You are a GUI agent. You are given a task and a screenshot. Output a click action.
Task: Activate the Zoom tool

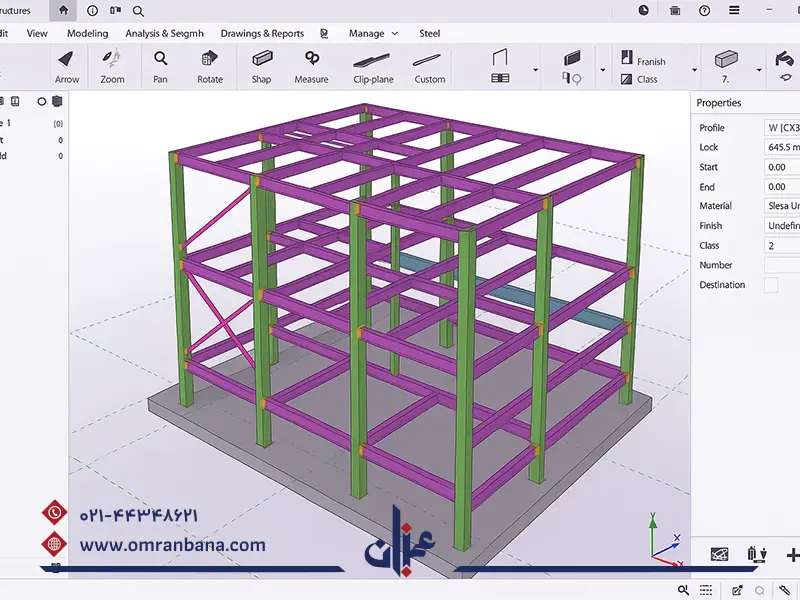pos(112,66)
